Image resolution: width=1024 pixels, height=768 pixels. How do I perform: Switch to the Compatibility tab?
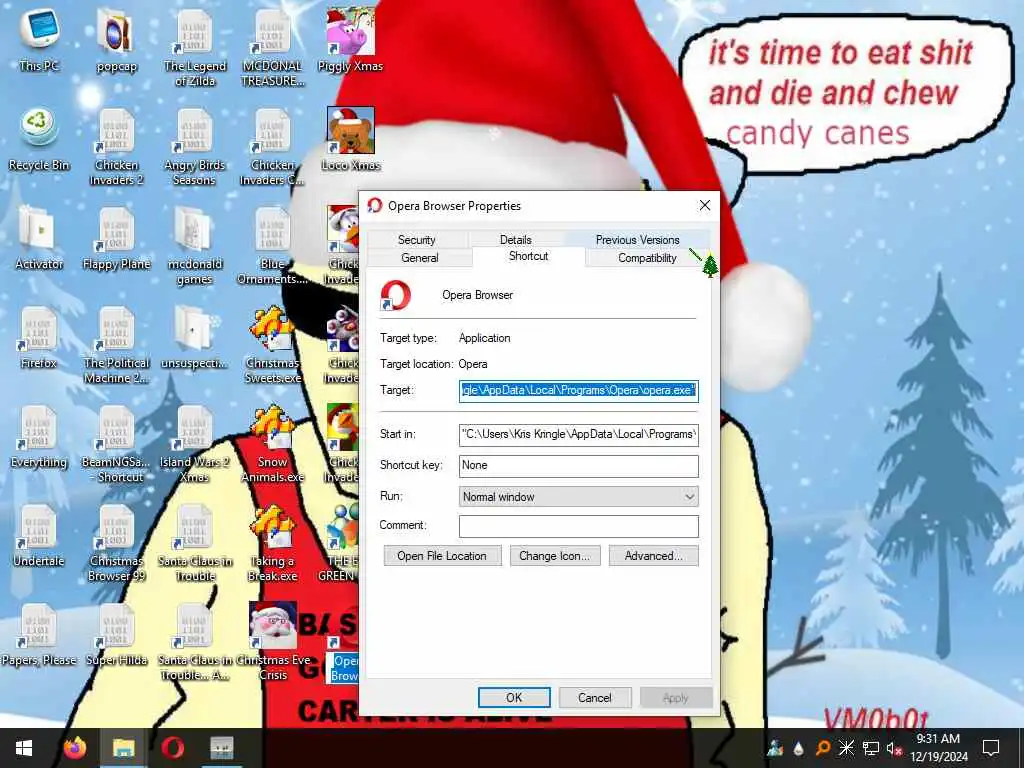point(647,258)
